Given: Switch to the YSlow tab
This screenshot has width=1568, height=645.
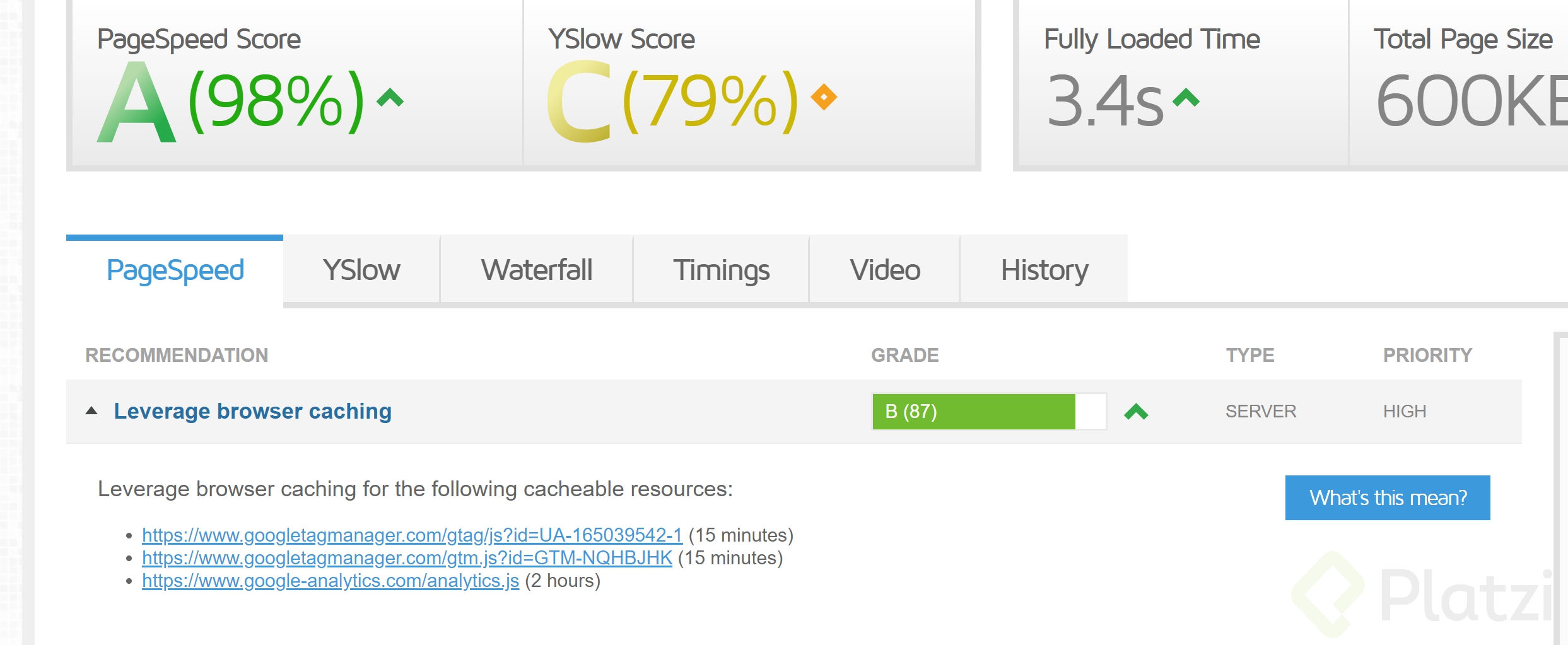Looking at the screenshot, I should pos(361,270).
